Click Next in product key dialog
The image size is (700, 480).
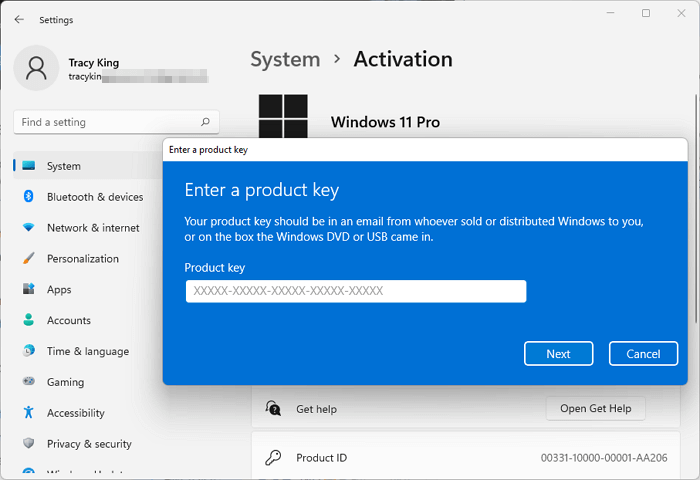pos(558,354)
